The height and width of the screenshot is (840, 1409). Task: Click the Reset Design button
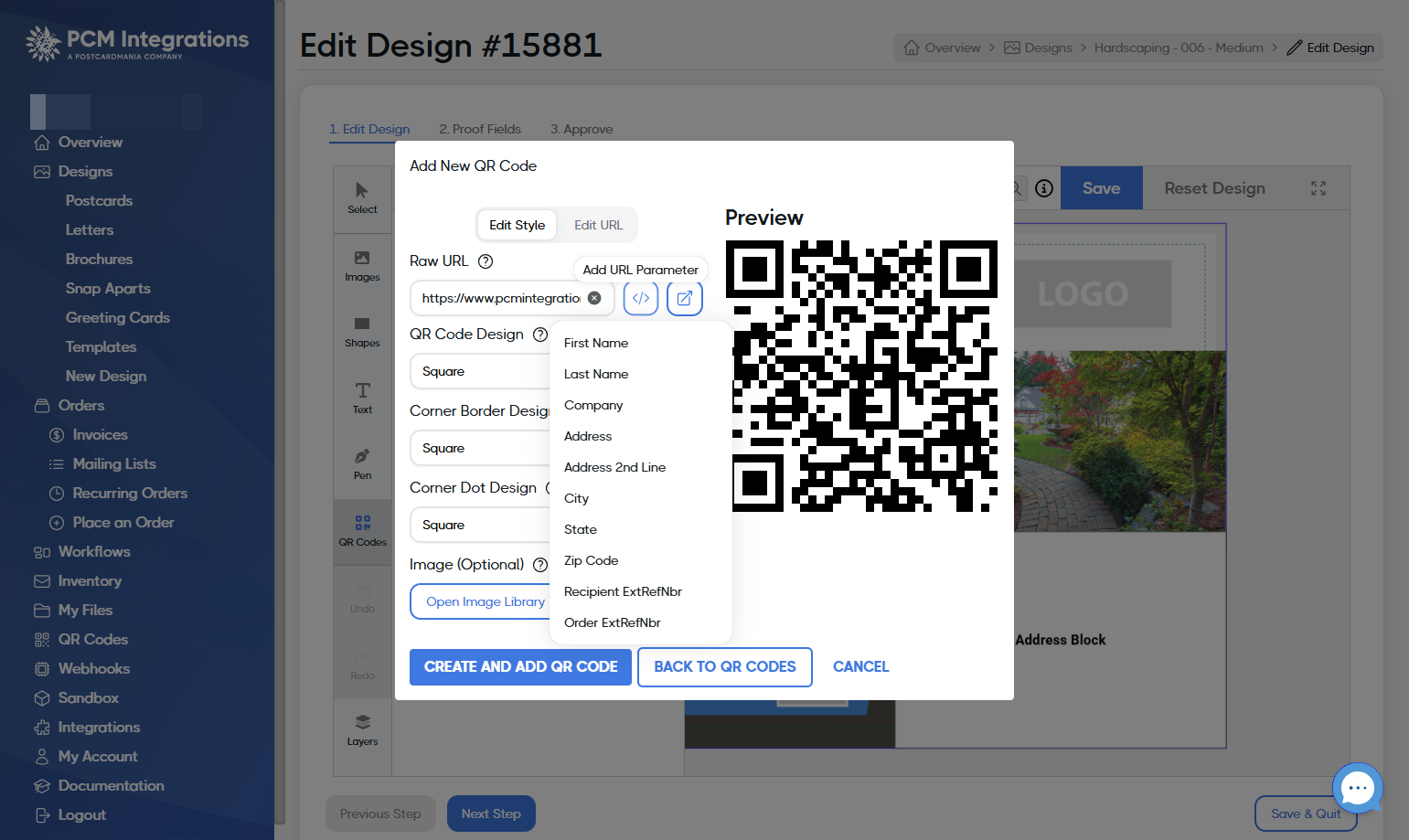[x=1214, y=188]
